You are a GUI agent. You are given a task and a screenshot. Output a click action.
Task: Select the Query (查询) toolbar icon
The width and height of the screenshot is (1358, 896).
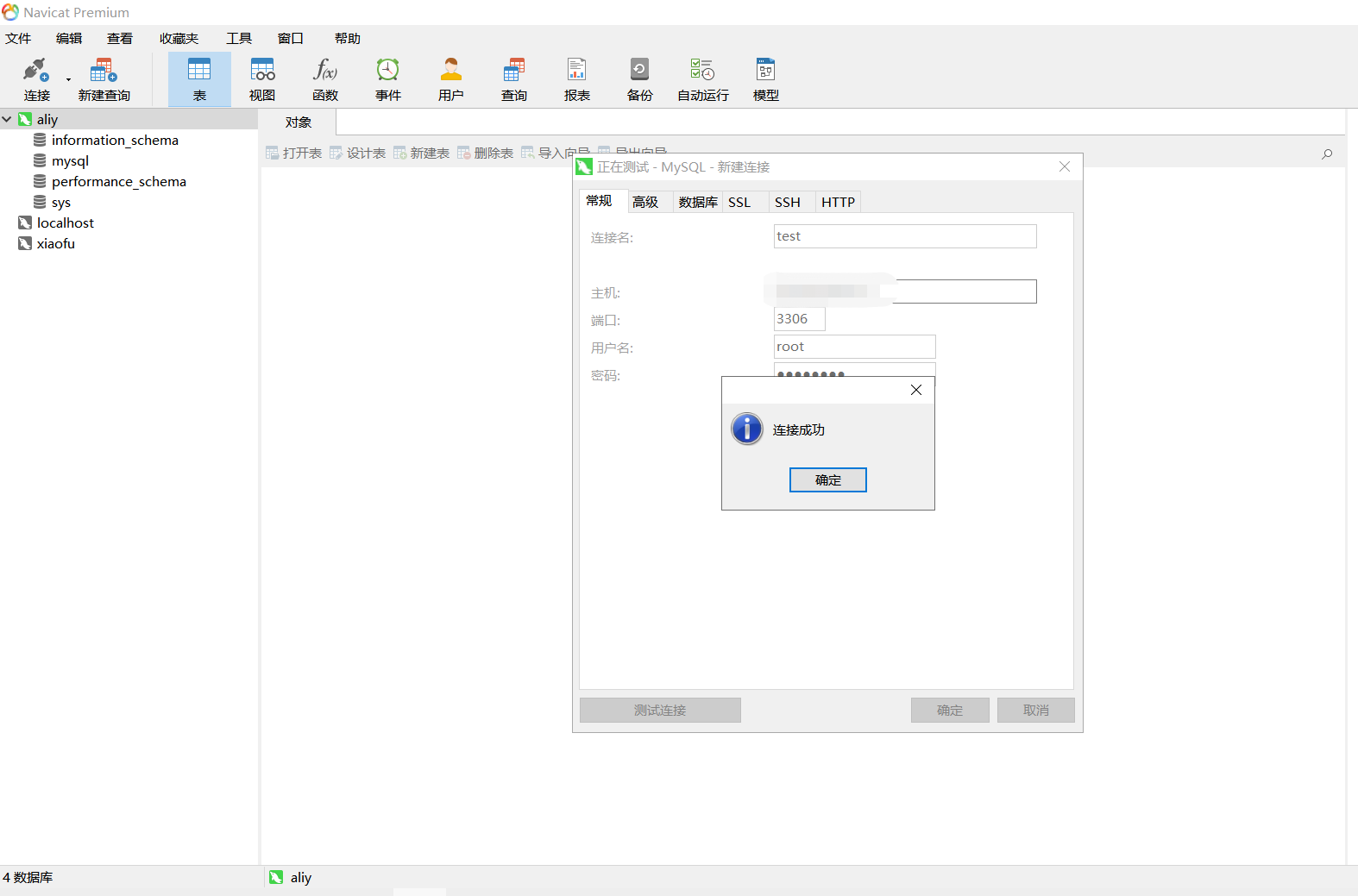514,79
